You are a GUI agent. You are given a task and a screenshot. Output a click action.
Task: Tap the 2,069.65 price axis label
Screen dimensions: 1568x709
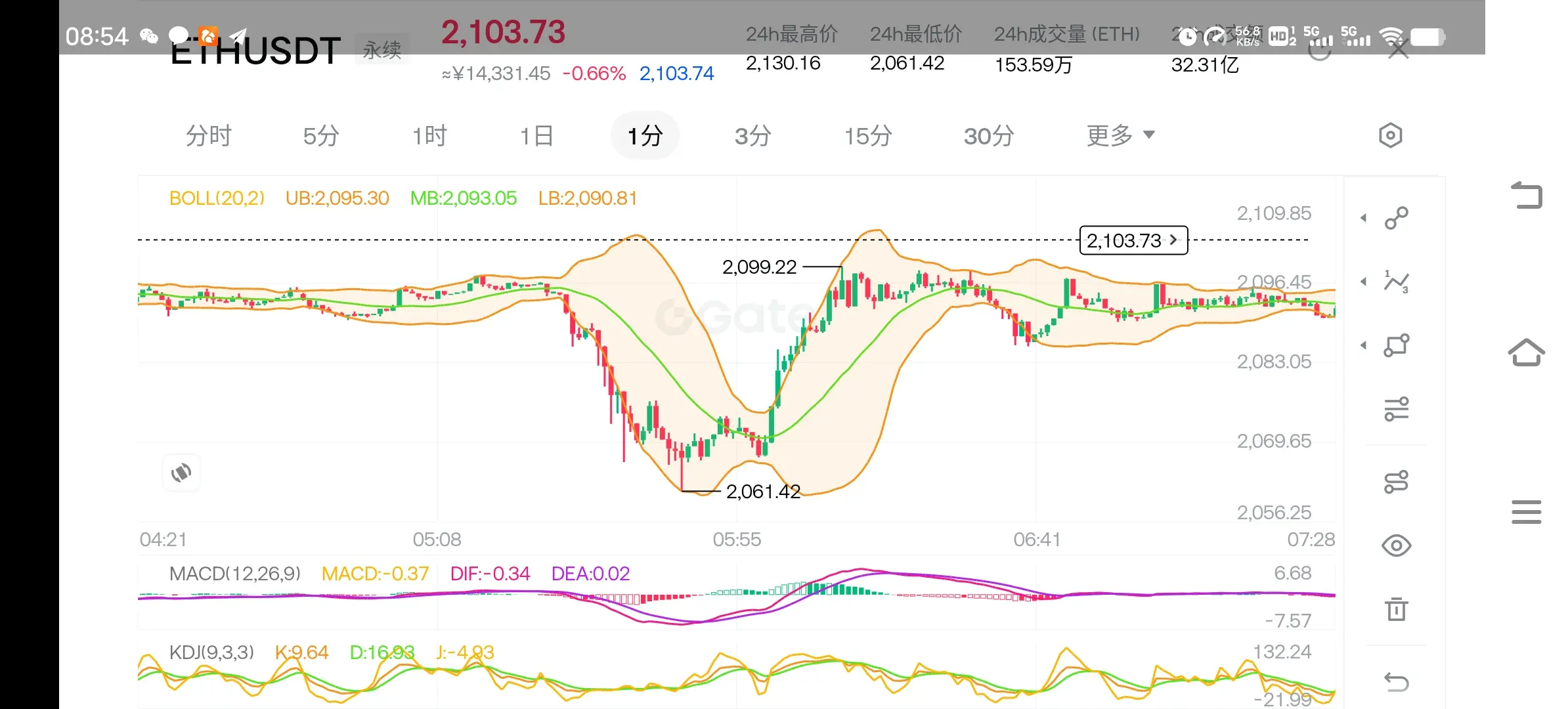coord(1274,441)
